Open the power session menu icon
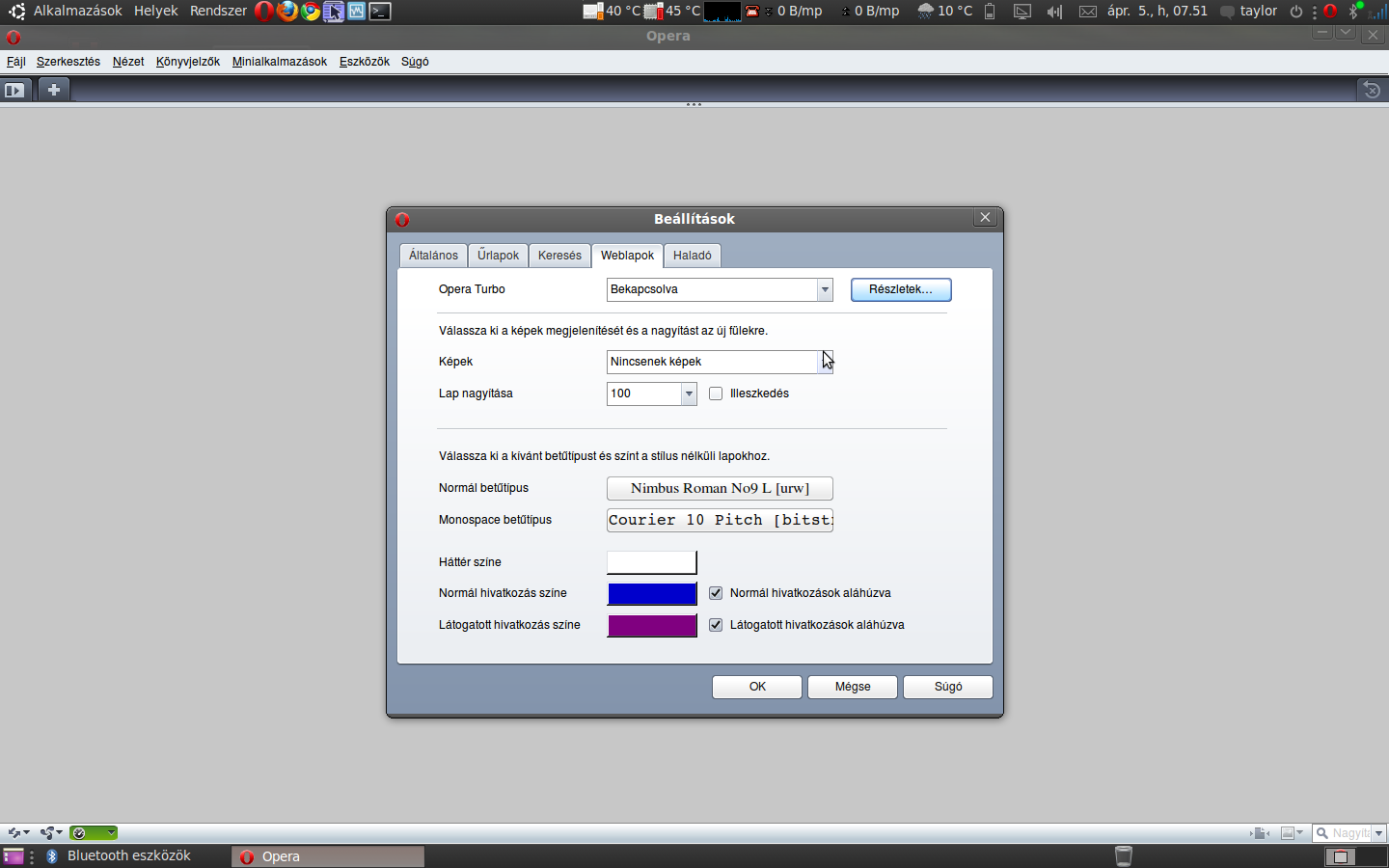The height and width of the screenshot is (868, 1389). (x=1296, y=12)
